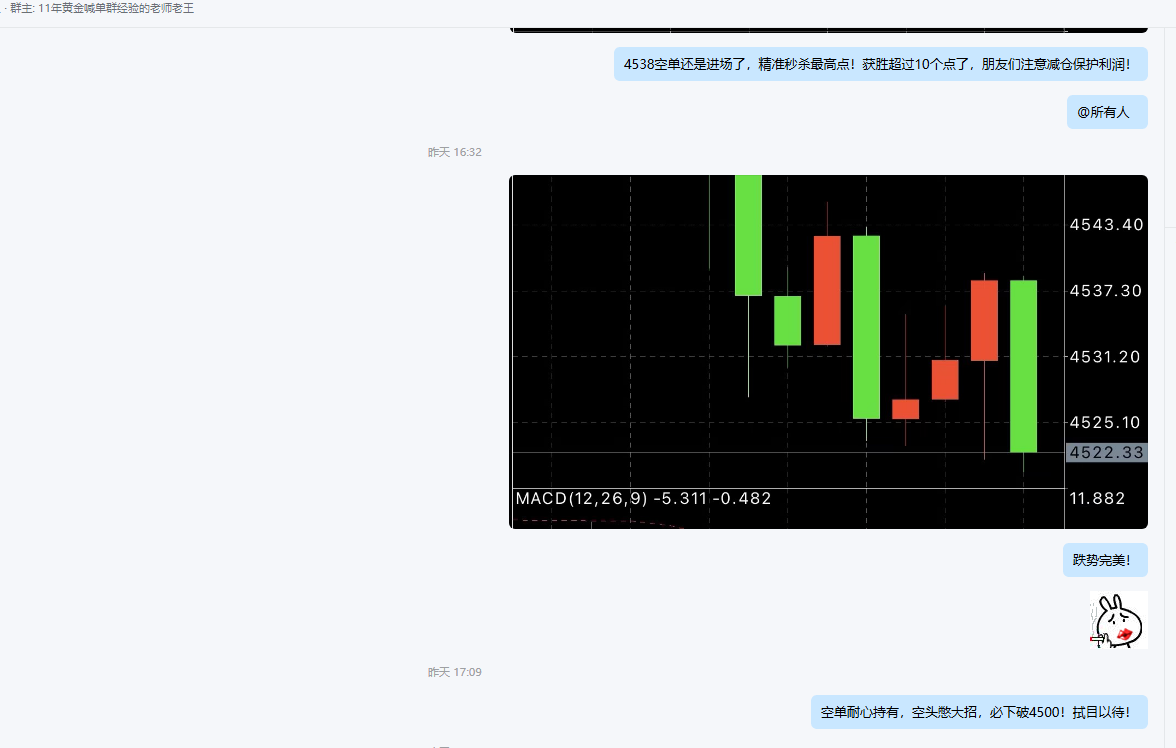The height and width of the screenshot is (748, 1176).
Task: Click the @所有人 mention bubble
Action: click(x=1107, y=112)
